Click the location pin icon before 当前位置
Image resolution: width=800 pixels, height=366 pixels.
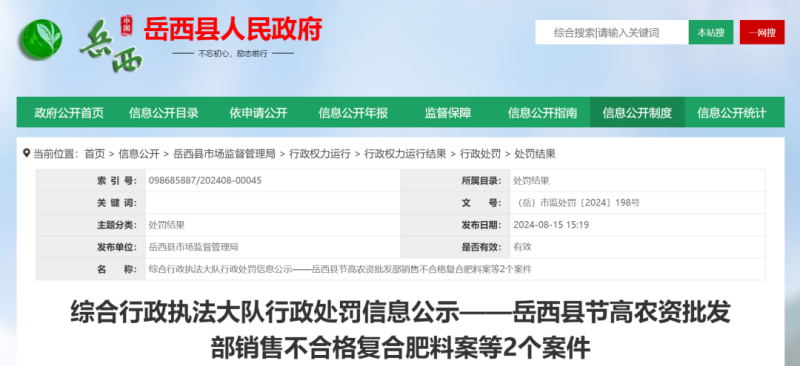pos(27,153)
